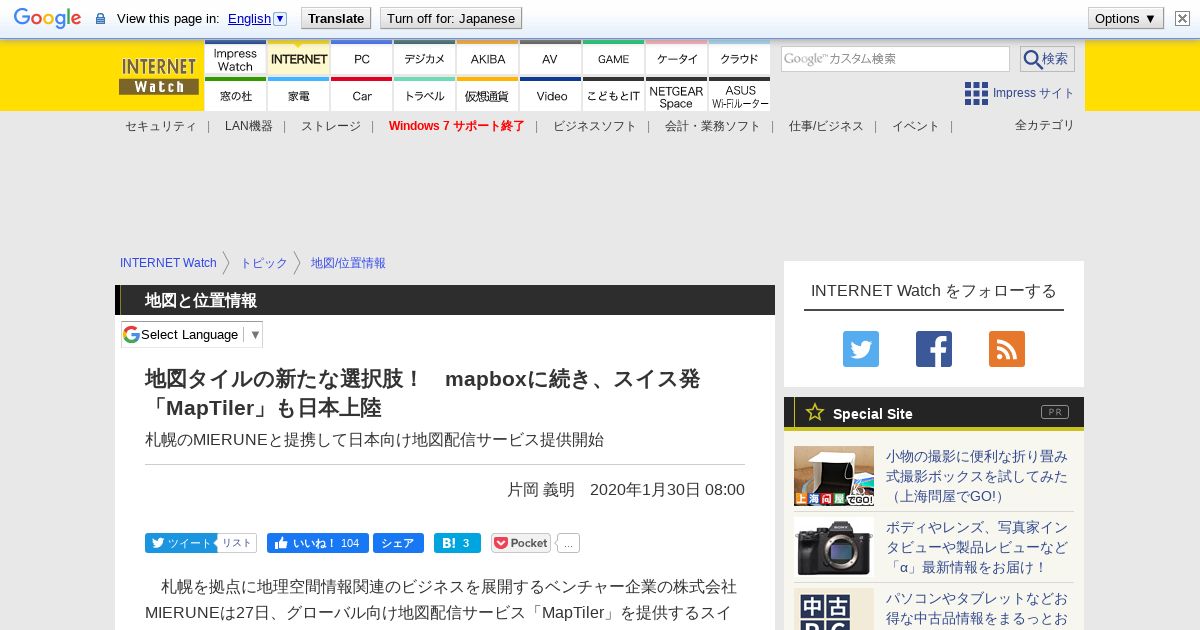The image size is (1200, 630).
Task: Click the 地図/位置情報 breadcrumb link
Action: pyautogui.click(x=348, y=263)
